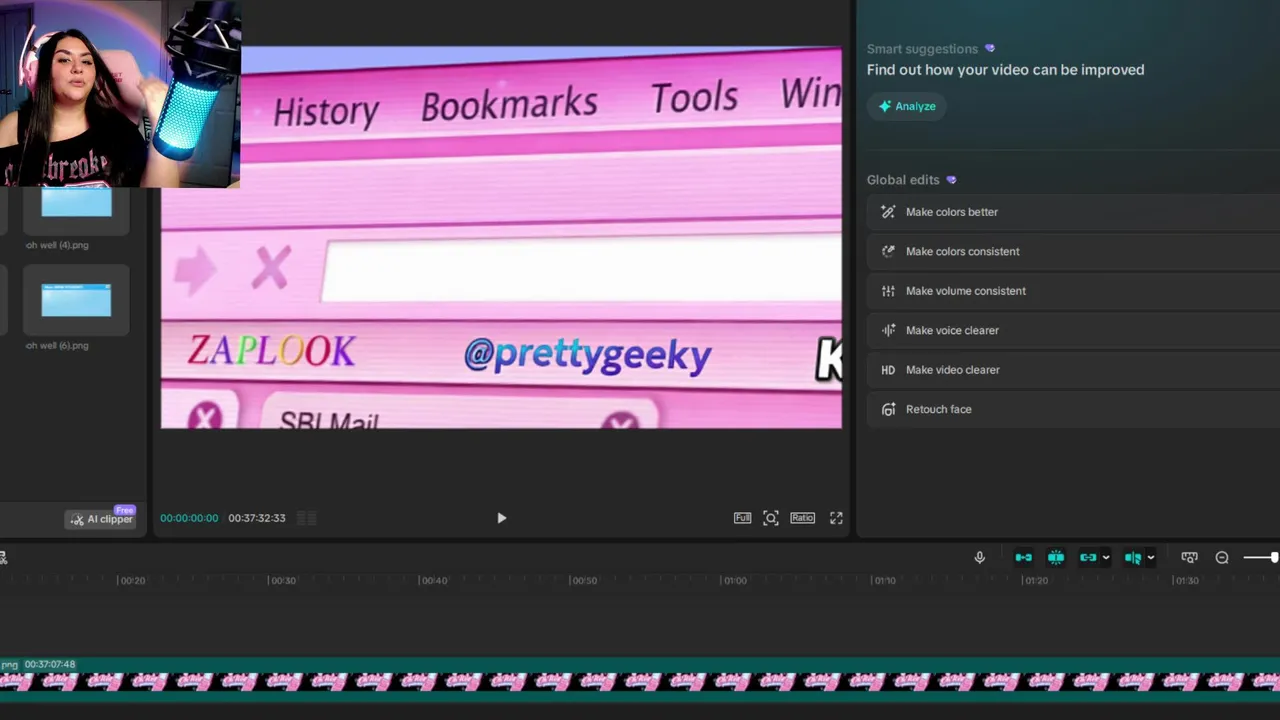Click the microphone record voiceover icon
The height and width of the screenshot is (720, 1280).
(x=980, y=558)
